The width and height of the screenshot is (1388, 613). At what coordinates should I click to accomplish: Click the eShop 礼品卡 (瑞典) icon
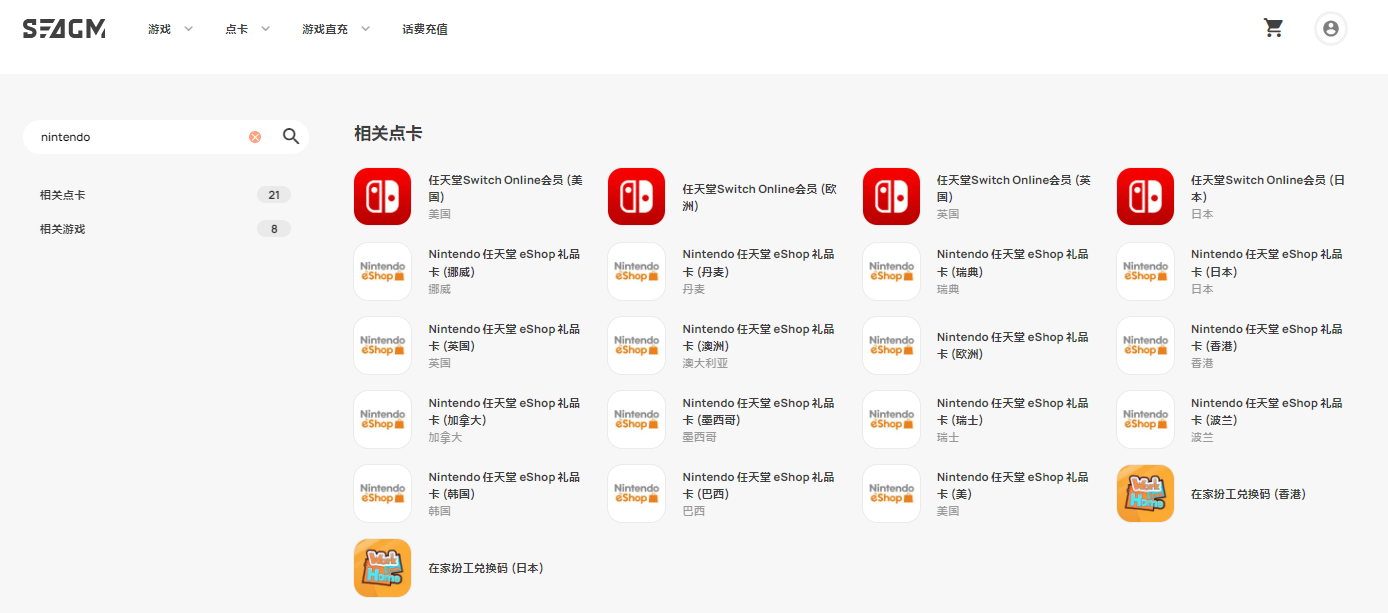pyautogui.click(x=891, y=271)
